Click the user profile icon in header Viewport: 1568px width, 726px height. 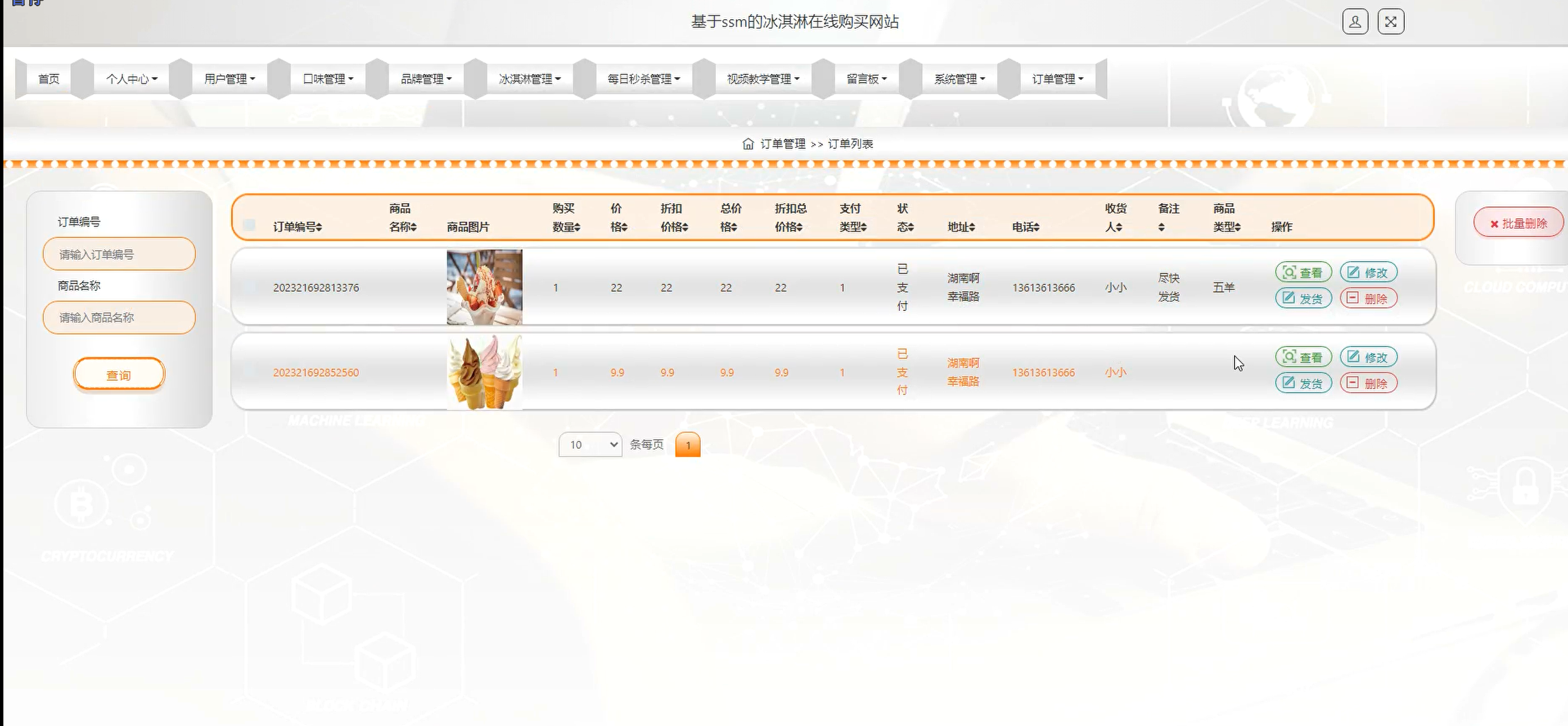[1355, 22]
